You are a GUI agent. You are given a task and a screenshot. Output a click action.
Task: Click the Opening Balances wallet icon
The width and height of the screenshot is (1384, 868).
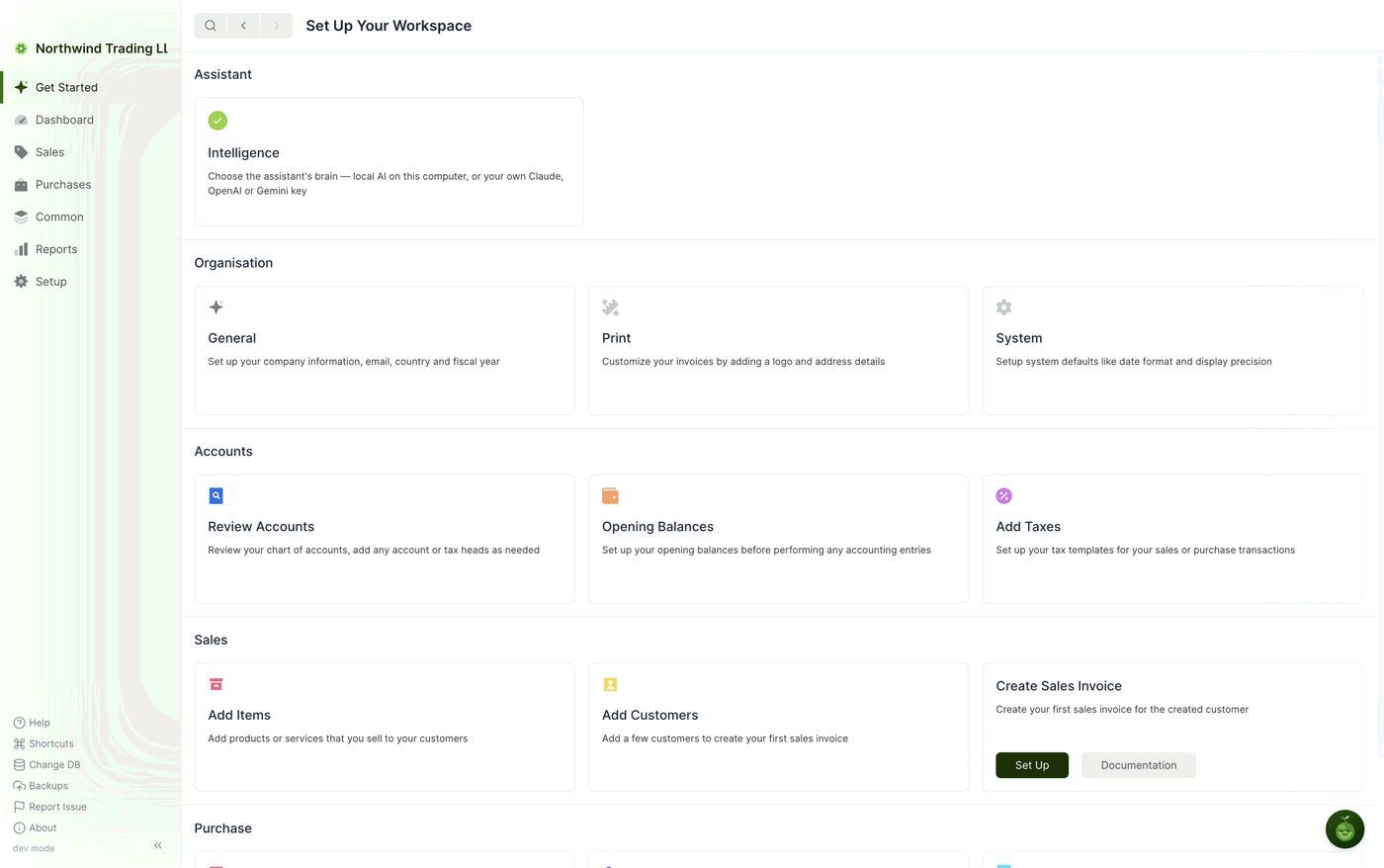click(x=610, y=496)
